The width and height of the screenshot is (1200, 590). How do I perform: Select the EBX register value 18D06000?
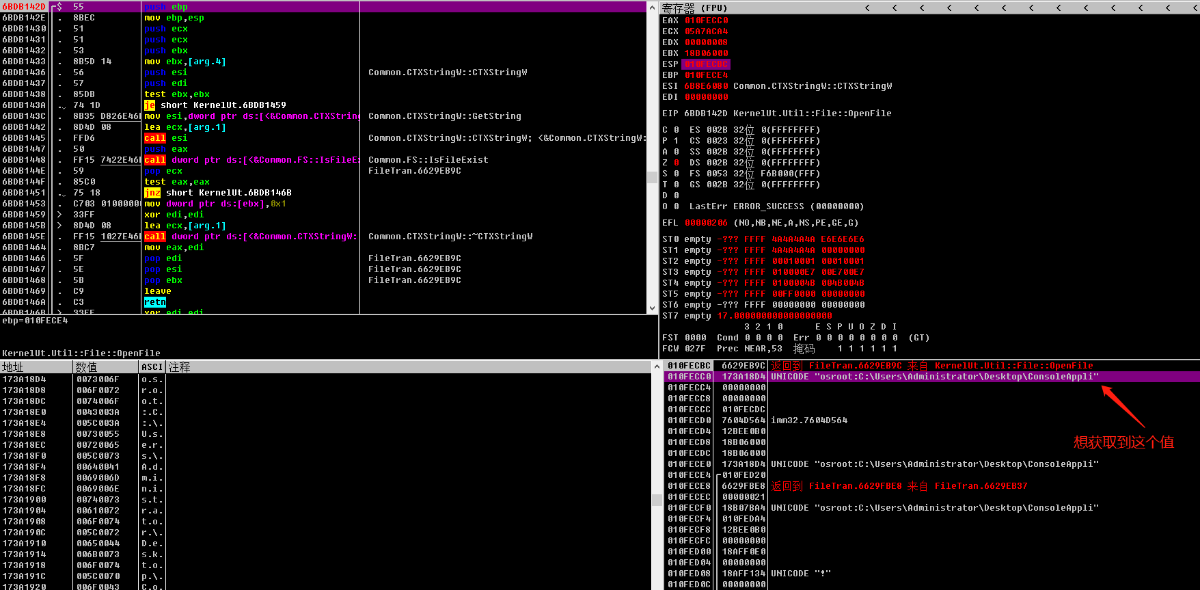click(706, 54)
